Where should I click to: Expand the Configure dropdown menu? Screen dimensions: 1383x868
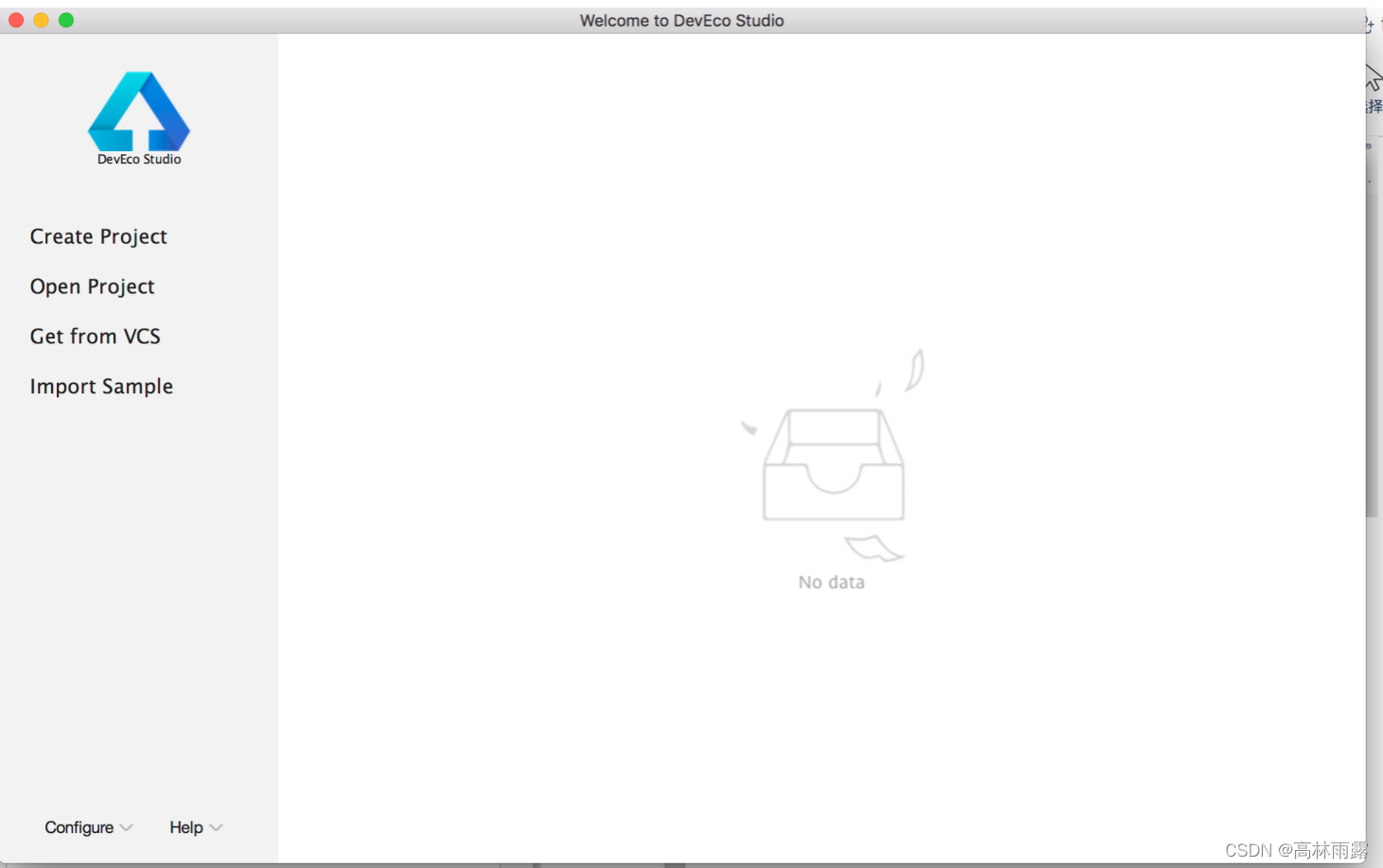89,827
